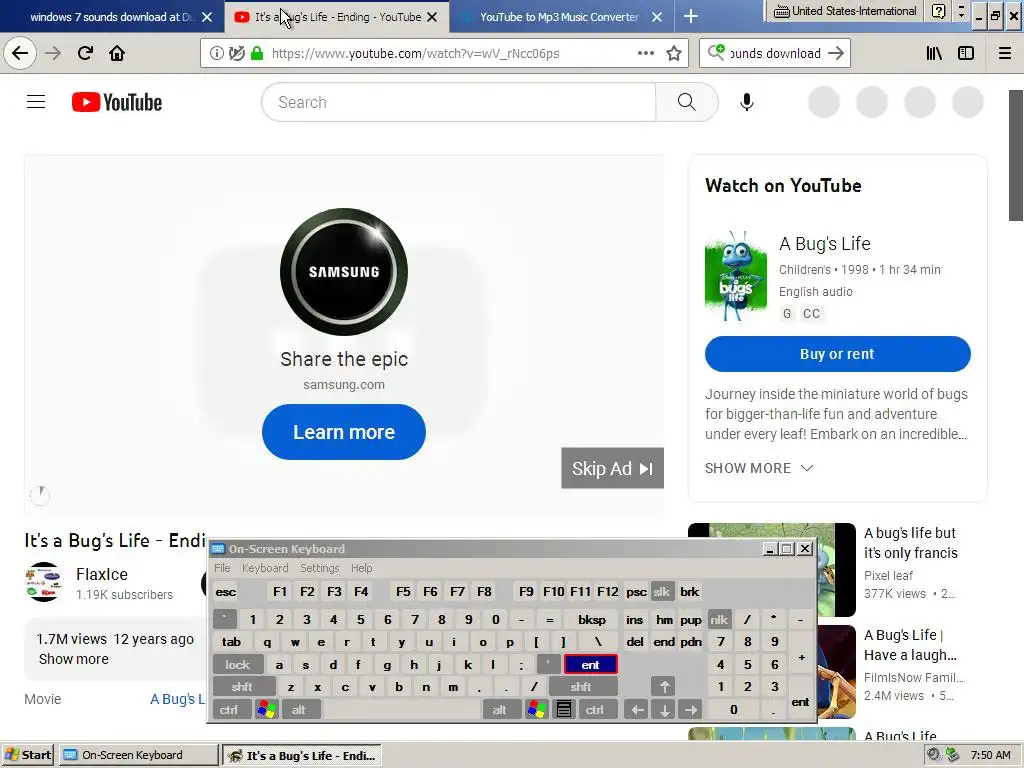Show sidebars using the sidebar icon
This screenshot has height=768, width=1024.
[966, 54]
